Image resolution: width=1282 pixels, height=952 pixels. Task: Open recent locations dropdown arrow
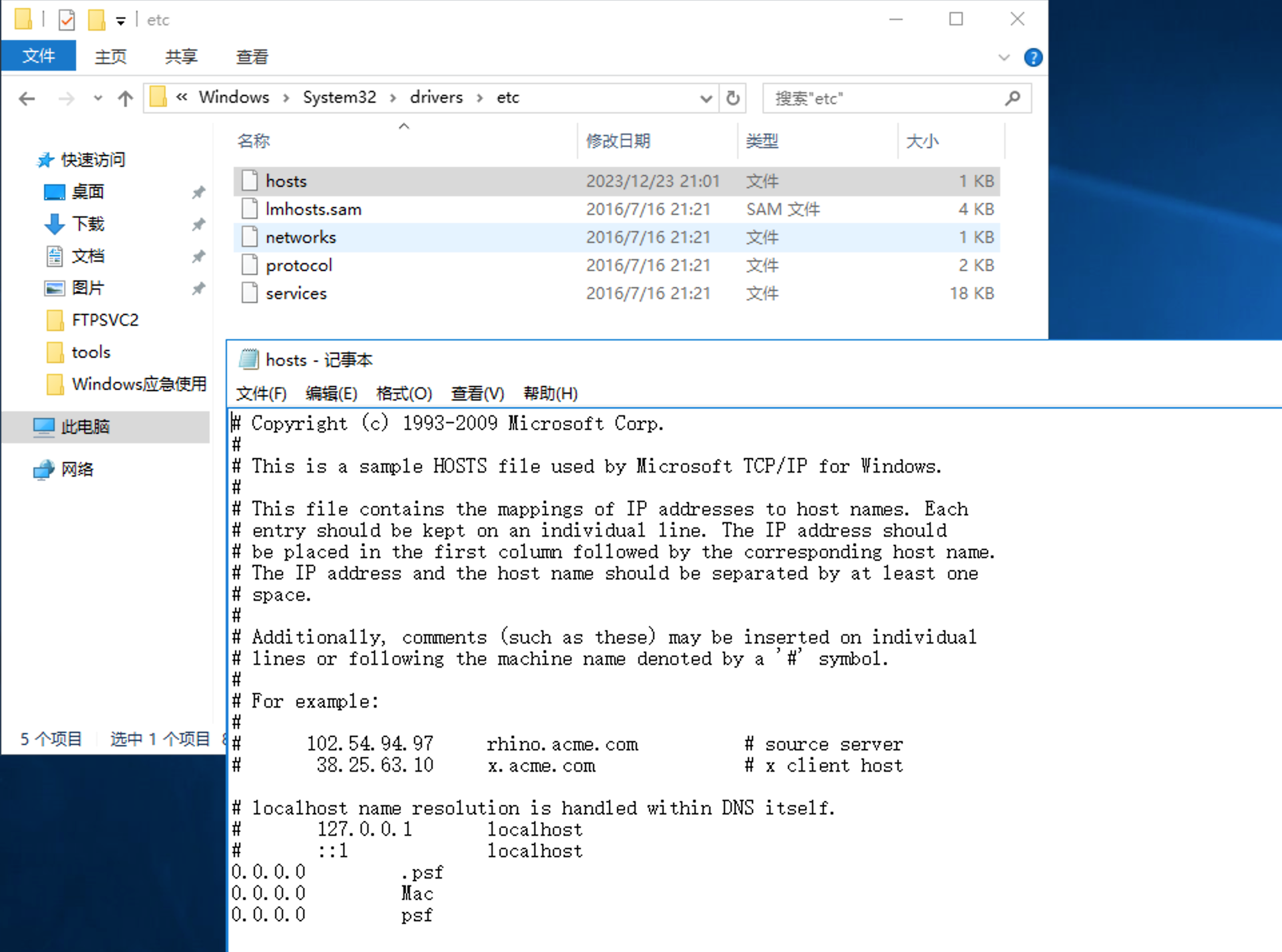[x=98, y=99]
